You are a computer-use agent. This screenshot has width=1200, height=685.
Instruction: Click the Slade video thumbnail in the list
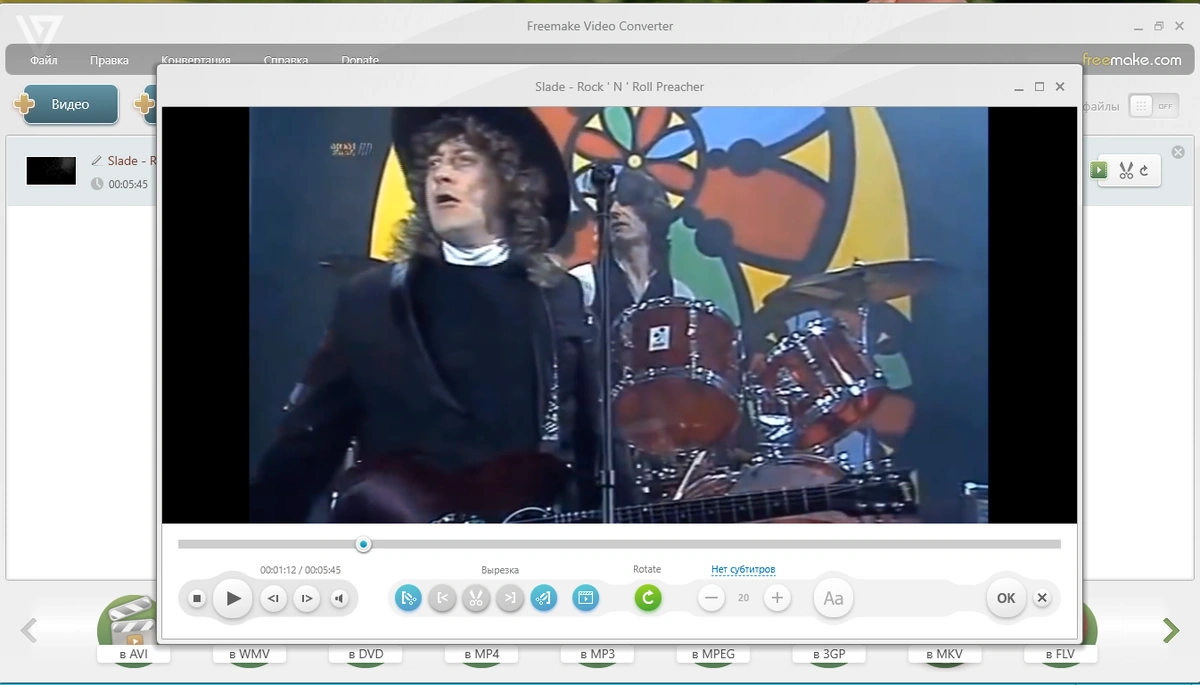click(51, 170)
